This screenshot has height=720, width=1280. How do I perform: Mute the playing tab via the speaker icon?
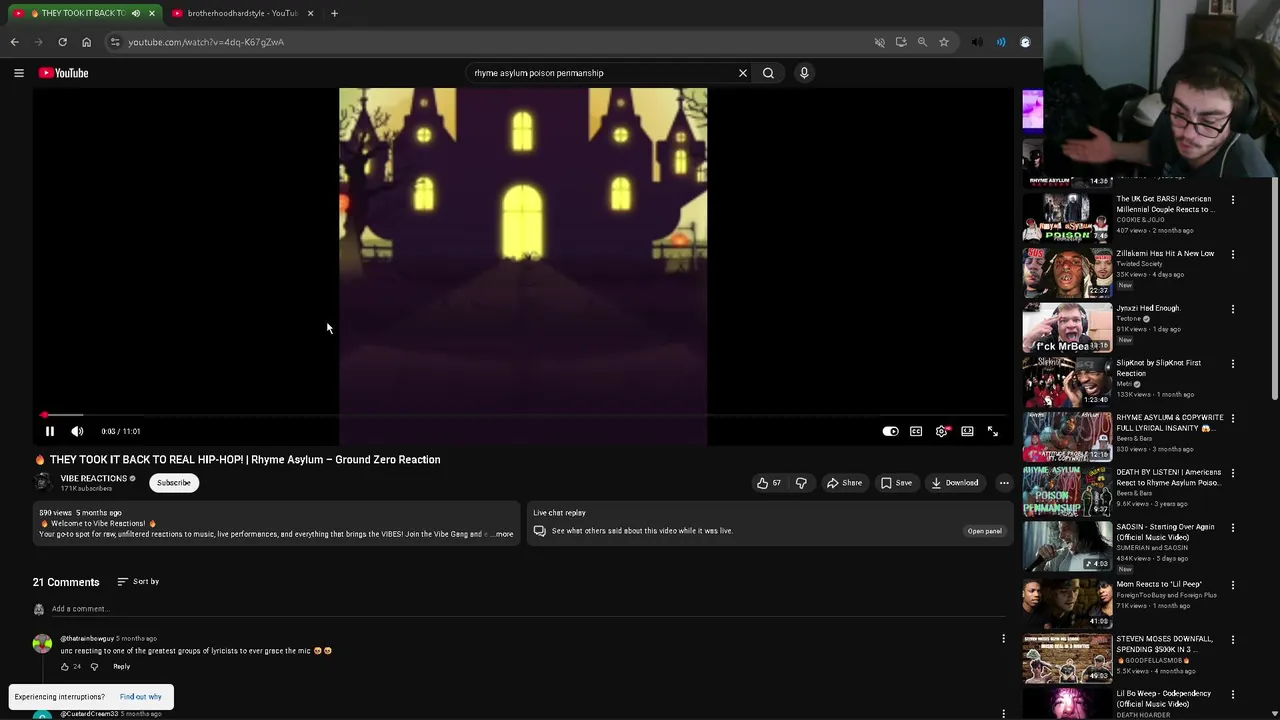click(x=136, y=13)
